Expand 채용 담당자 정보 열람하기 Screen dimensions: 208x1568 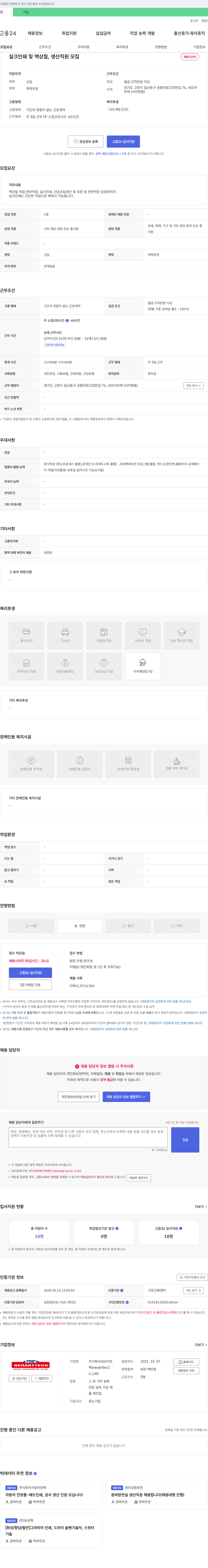click(126, 1096)
